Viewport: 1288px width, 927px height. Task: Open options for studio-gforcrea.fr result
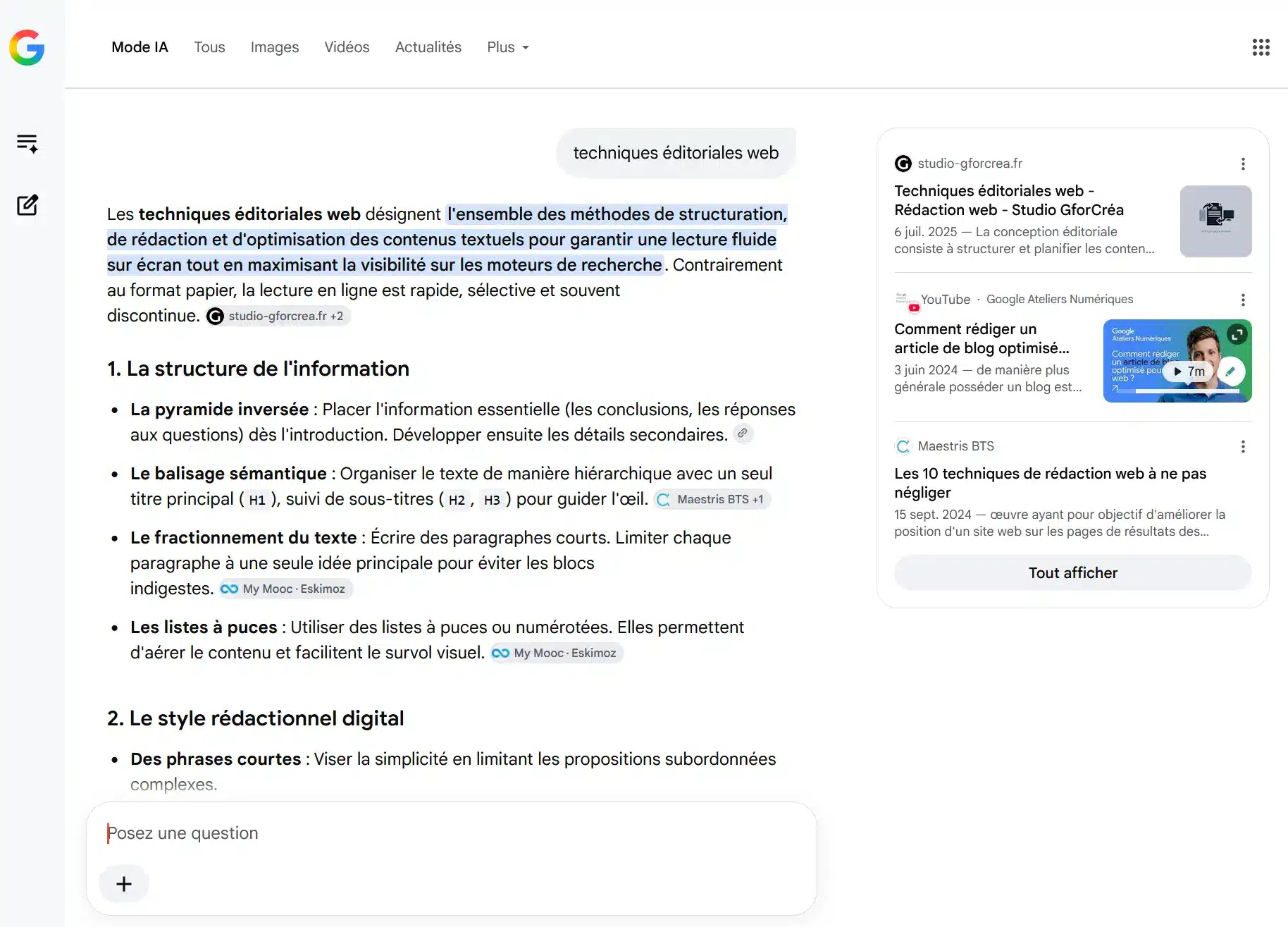pos(1243,164)
